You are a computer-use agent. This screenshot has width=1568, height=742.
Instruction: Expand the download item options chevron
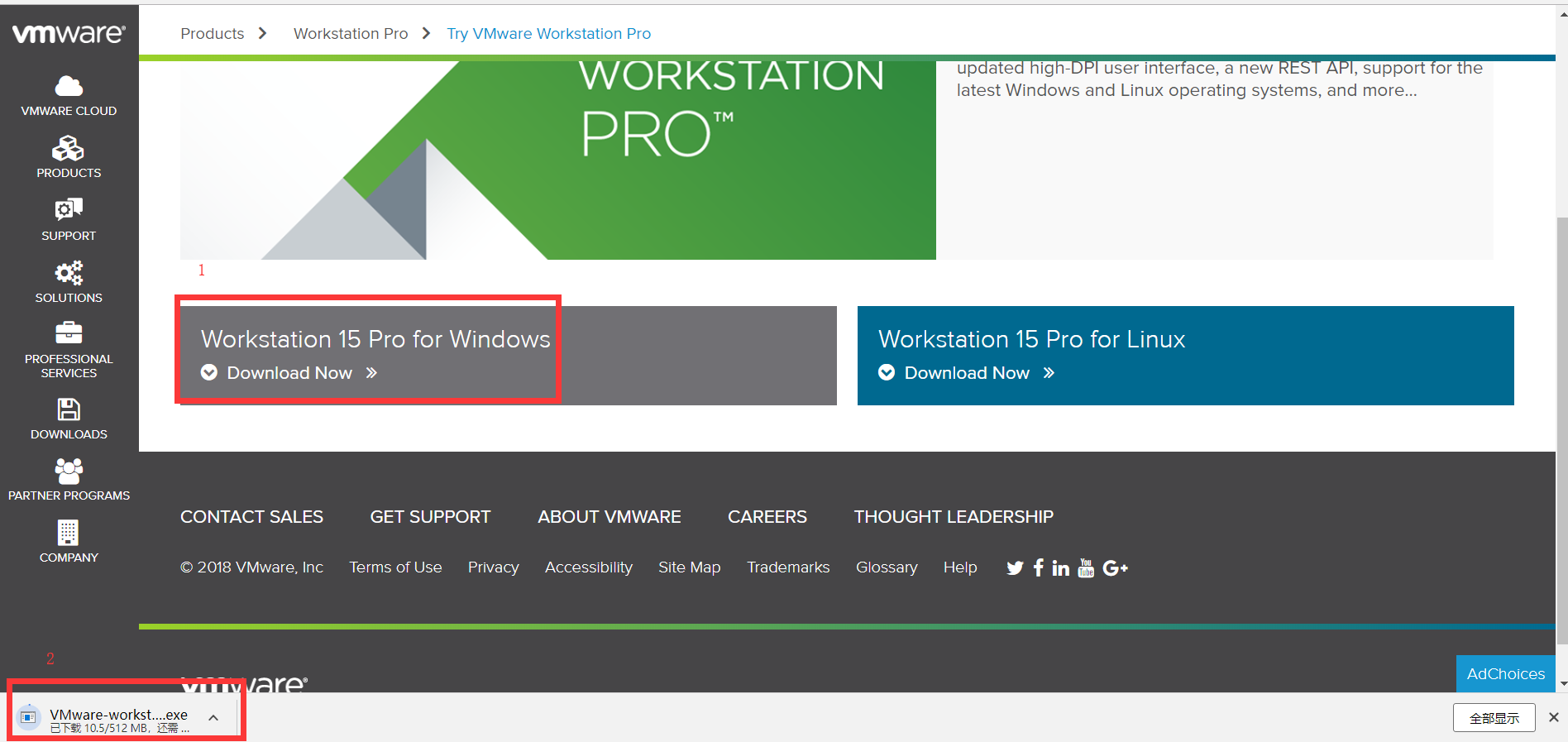tap(213, 718)
